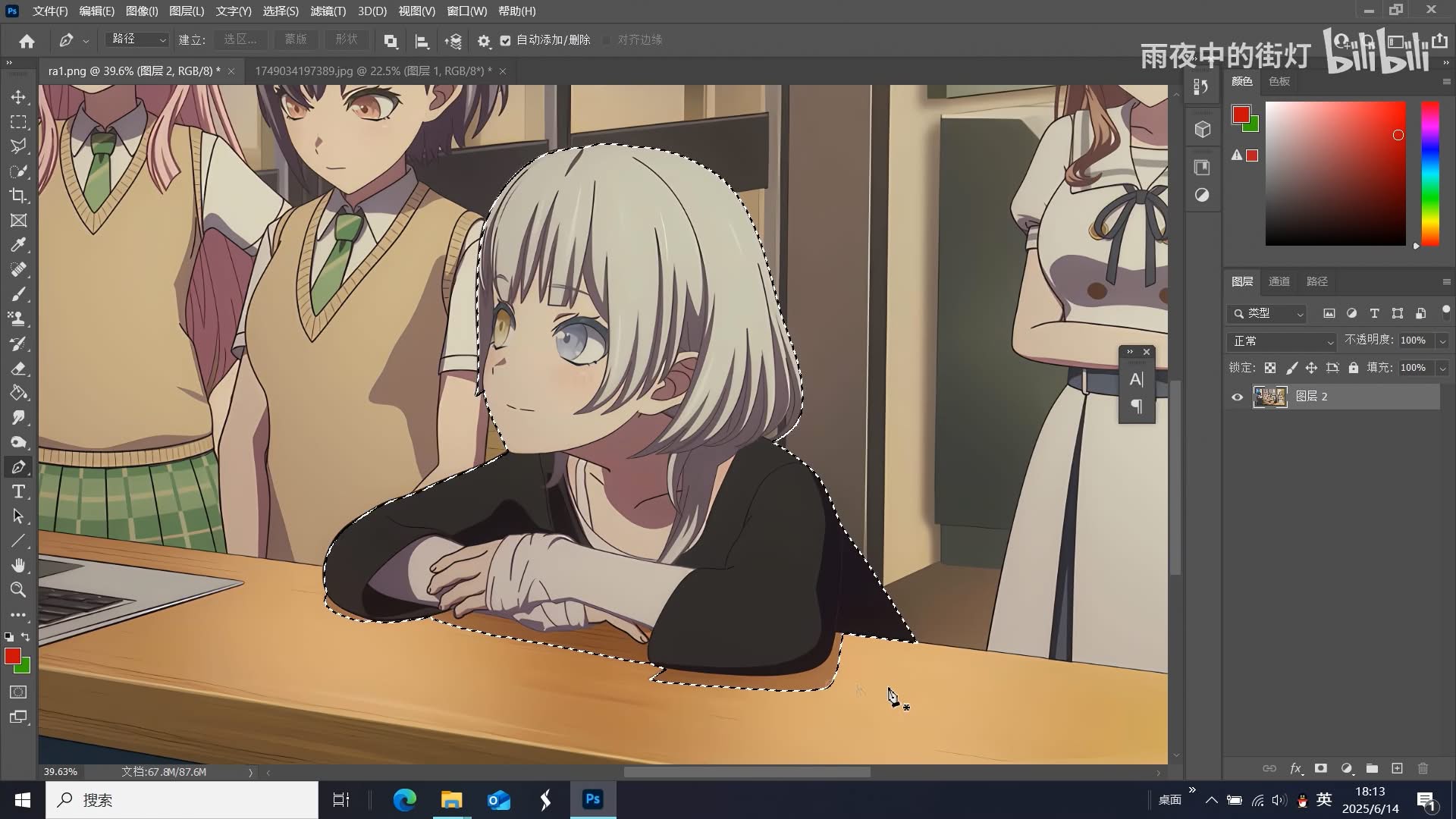This screenshot has width=1456, height=819.
Task: Select the Eraser tool
Action: [x=18, y=369]
